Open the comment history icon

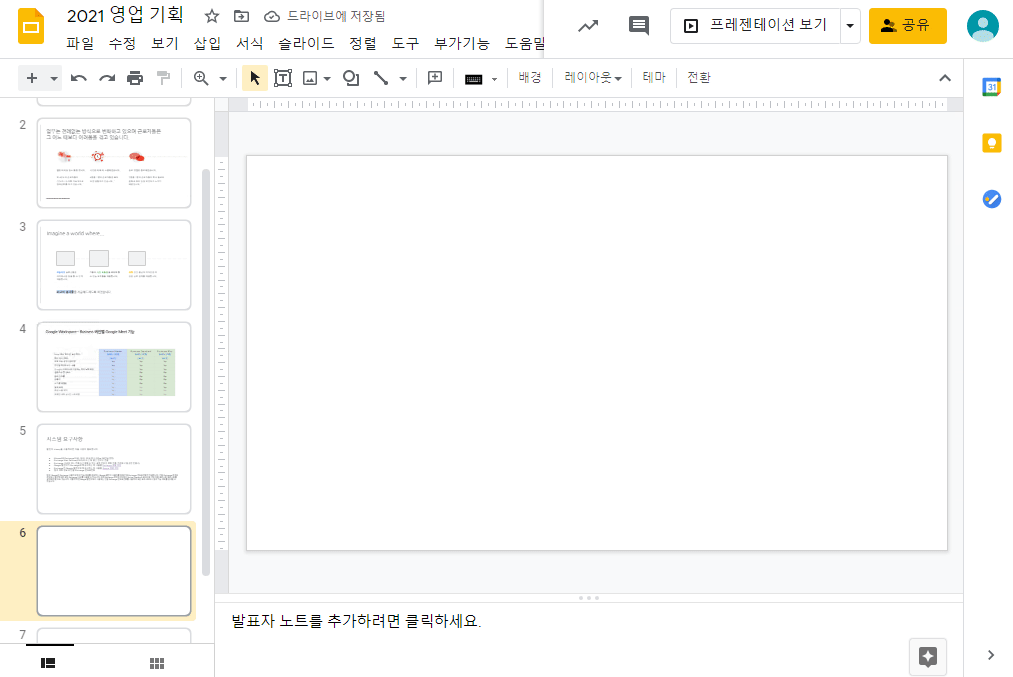639,26
